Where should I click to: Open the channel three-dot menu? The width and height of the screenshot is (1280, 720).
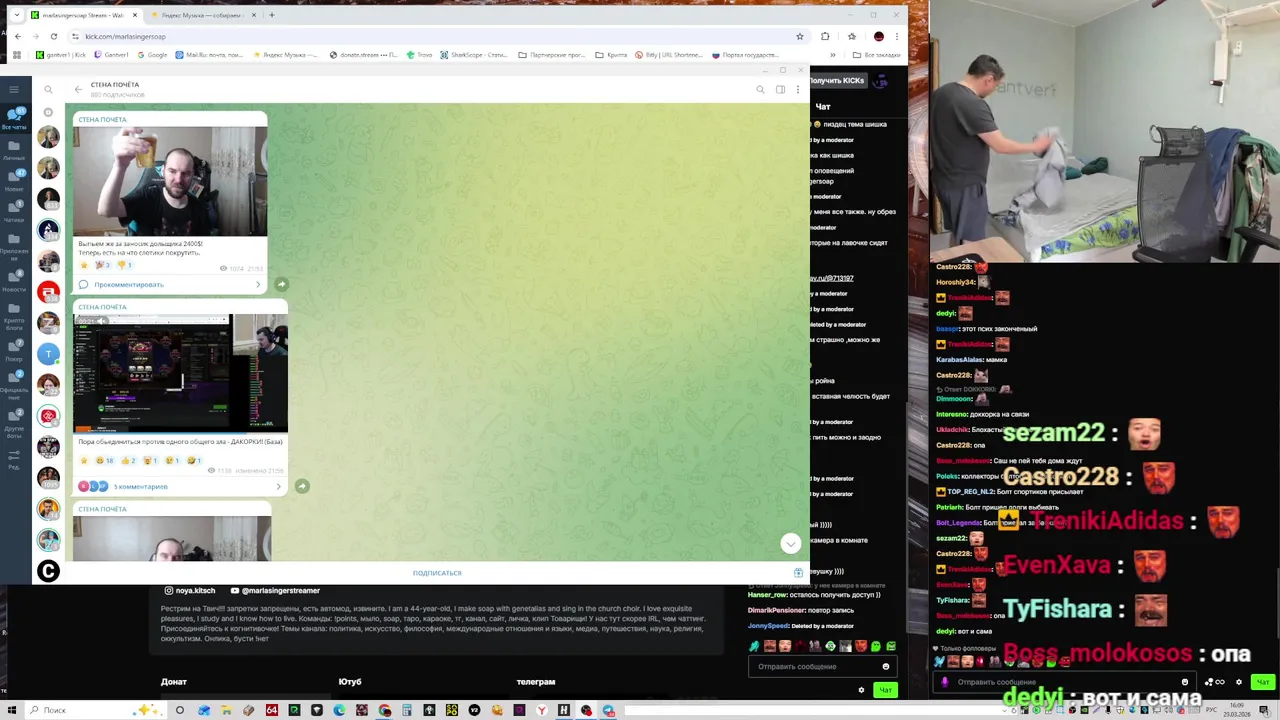point(797,89)
